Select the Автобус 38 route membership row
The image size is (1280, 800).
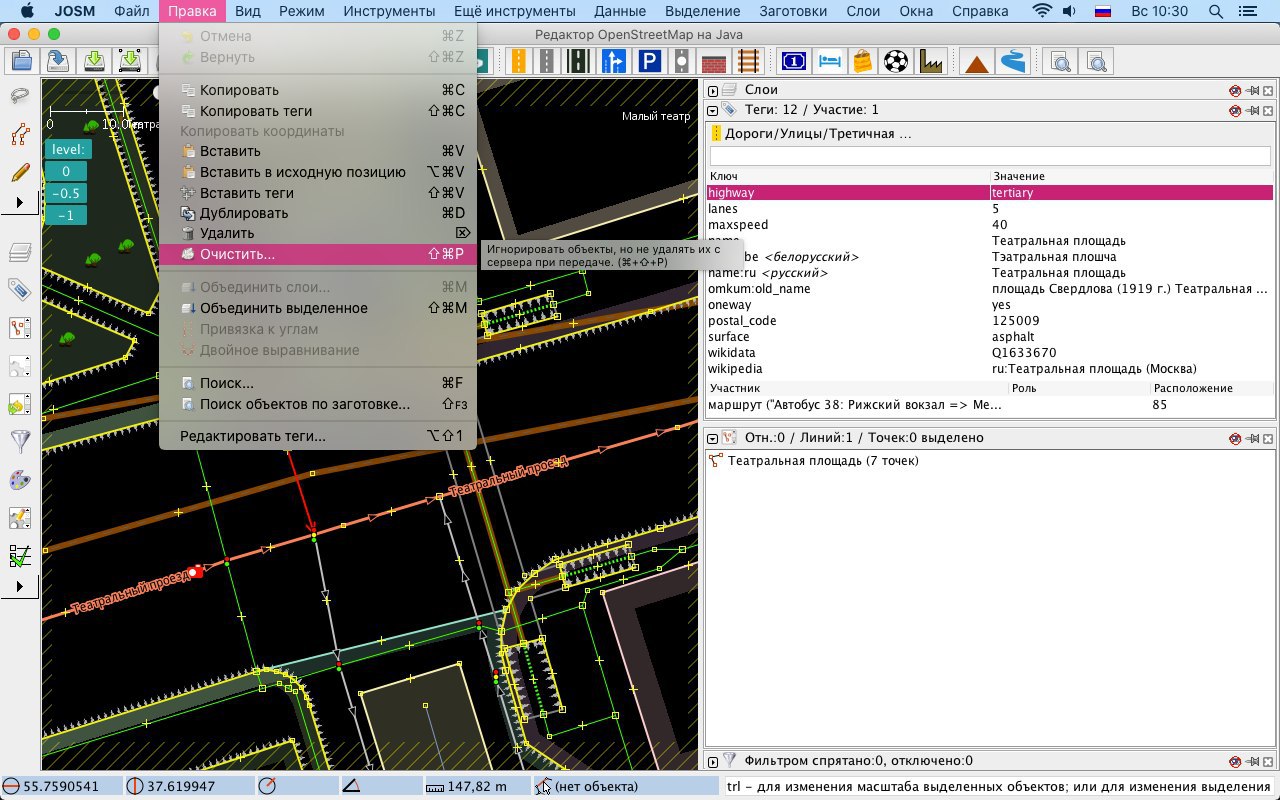tap(990, 405)
